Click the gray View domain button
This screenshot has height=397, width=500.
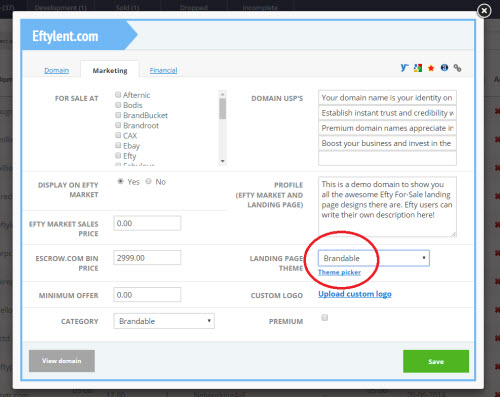pyautogui.click(x=62, y=361)
